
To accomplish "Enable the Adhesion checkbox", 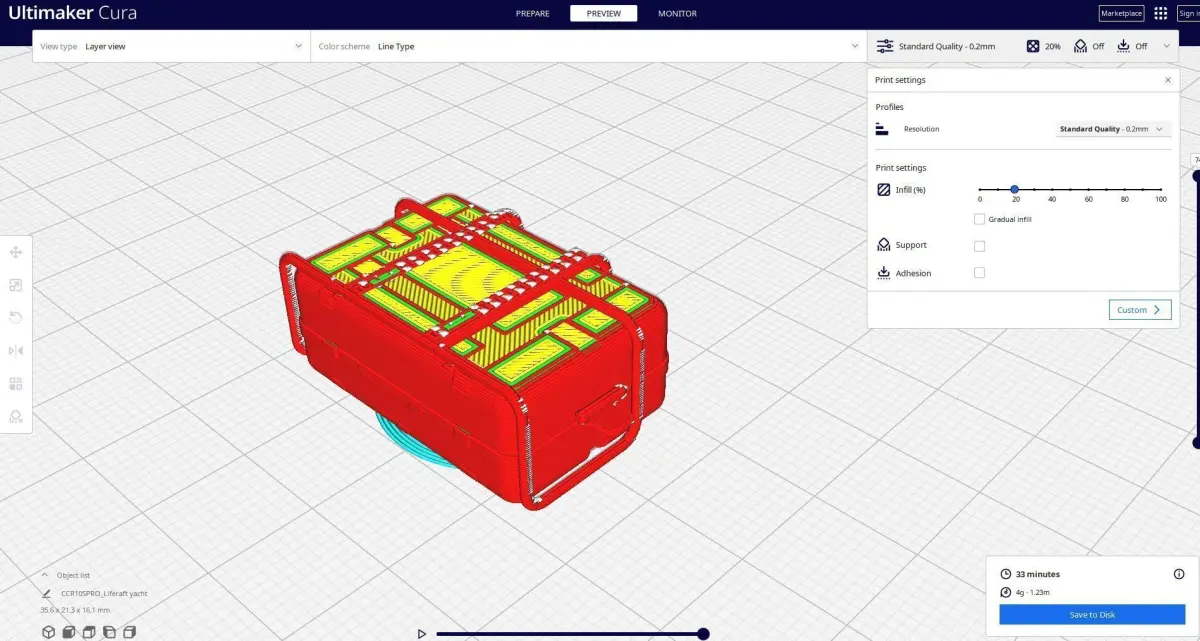I will tap(979, 273).
